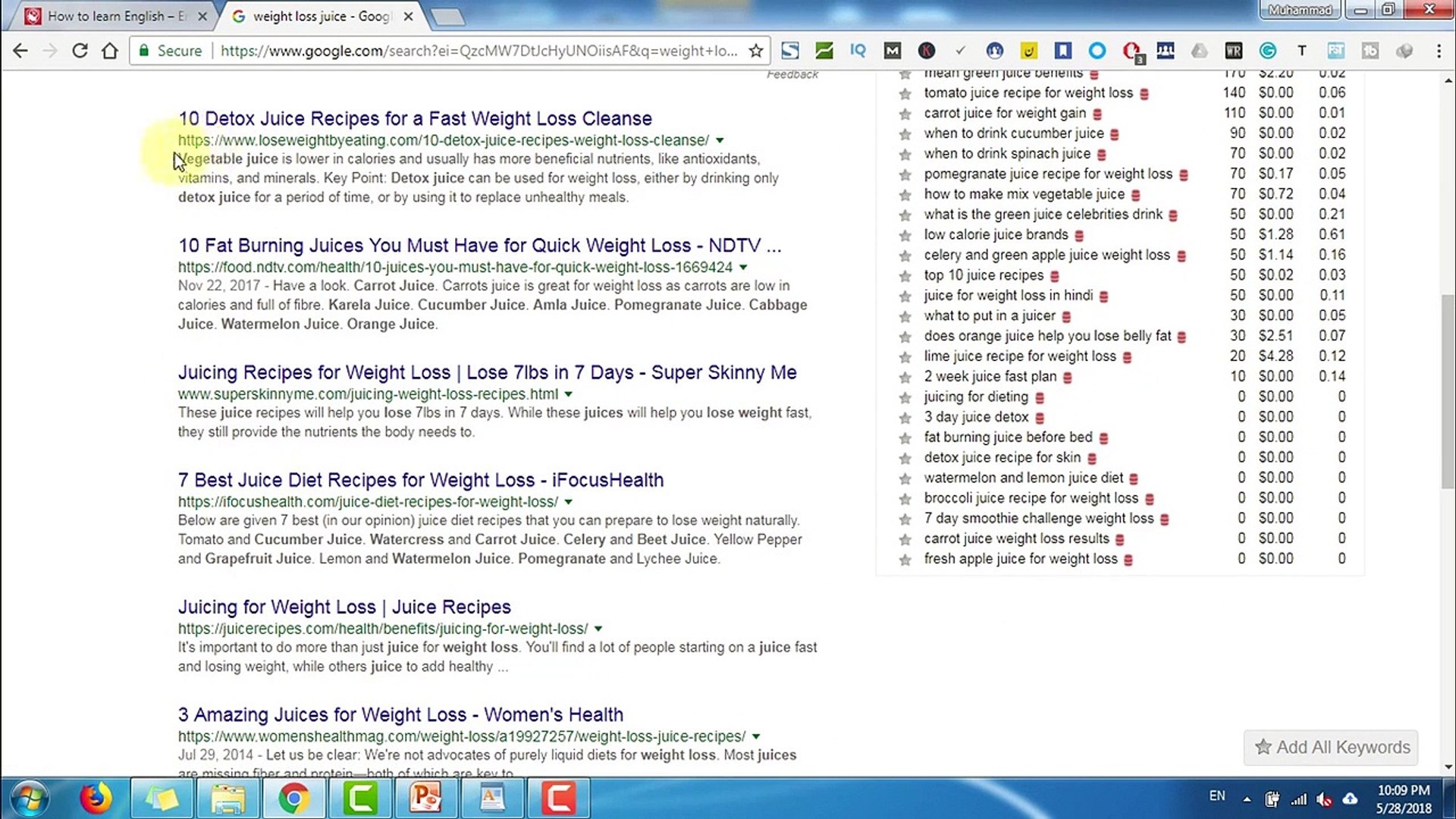Switch to How to learn English tab
This screenshot has height=819, width=1456.
coord(114,16)
